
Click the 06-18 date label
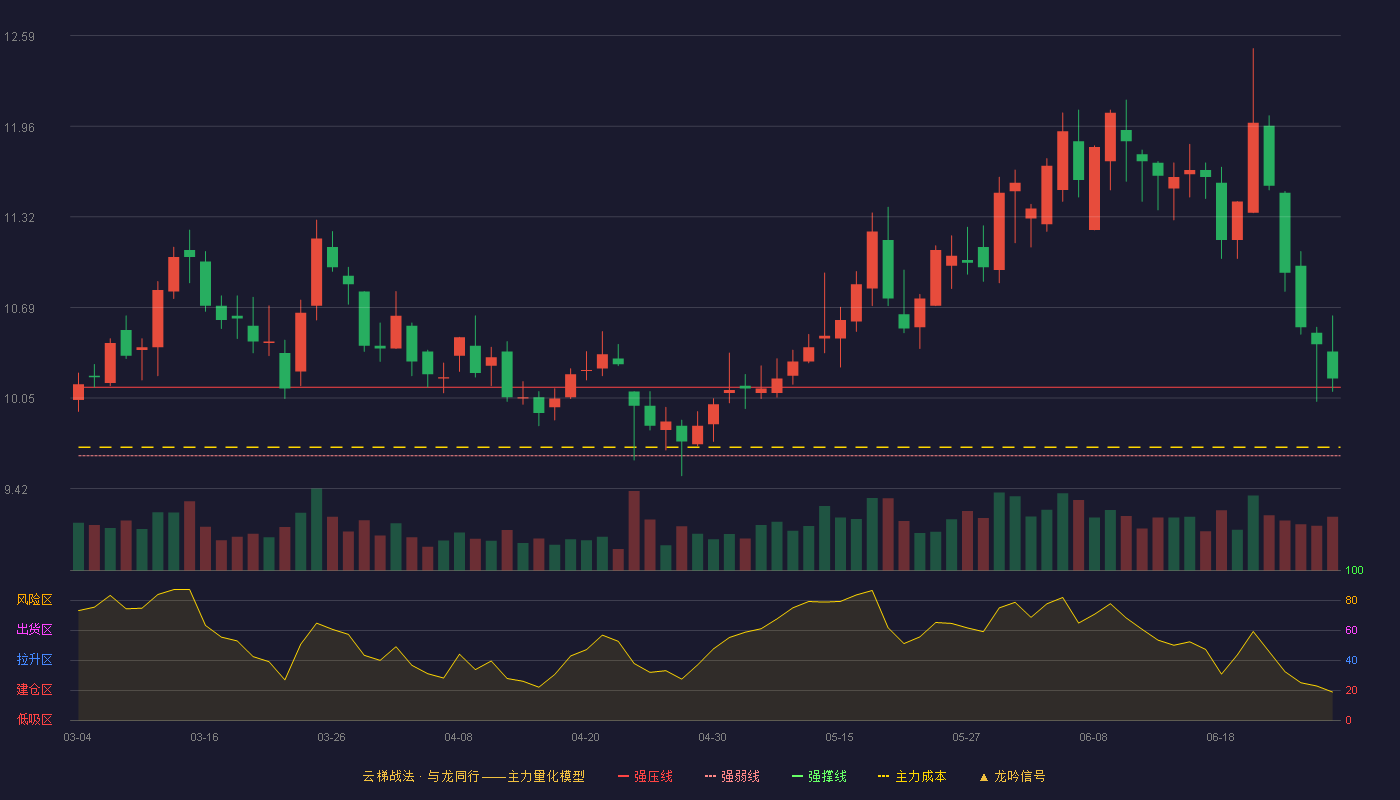1220,737
